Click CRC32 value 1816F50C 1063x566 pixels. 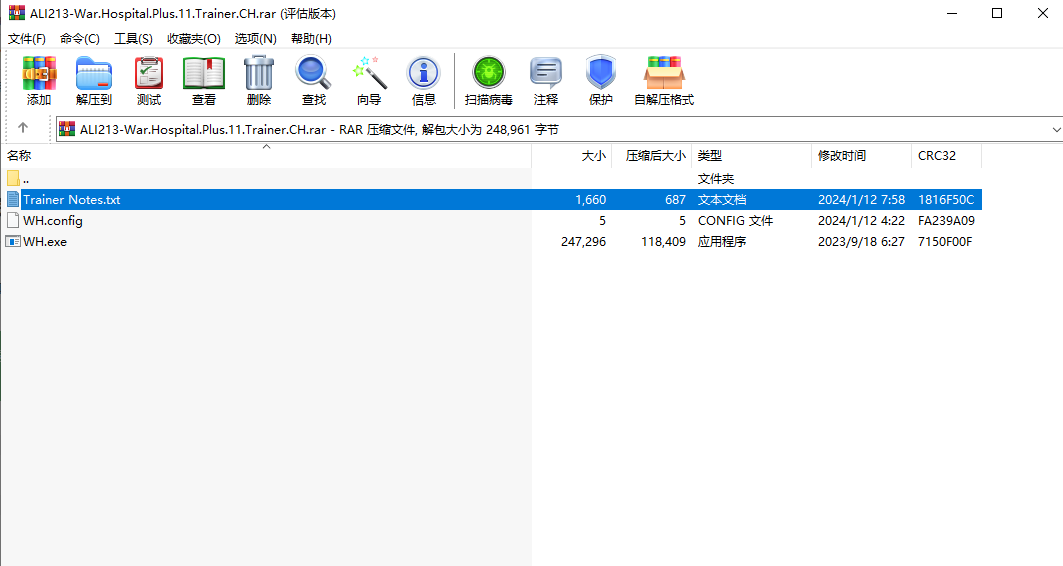pos(946,200)
